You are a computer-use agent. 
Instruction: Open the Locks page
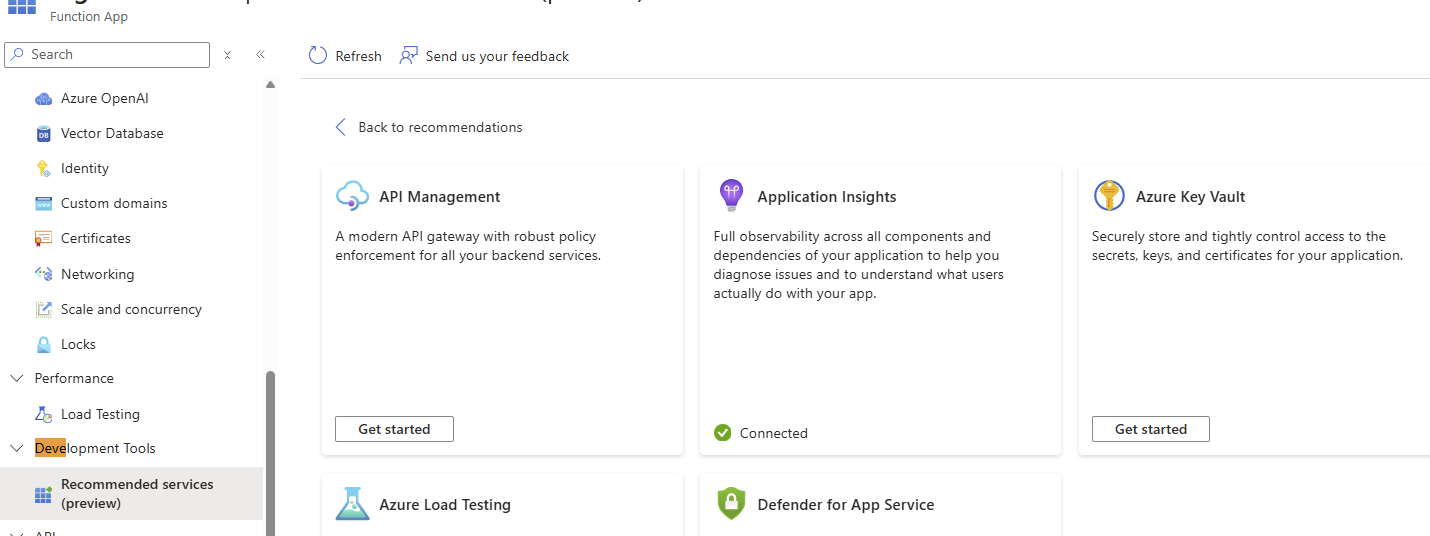[78, 344]
